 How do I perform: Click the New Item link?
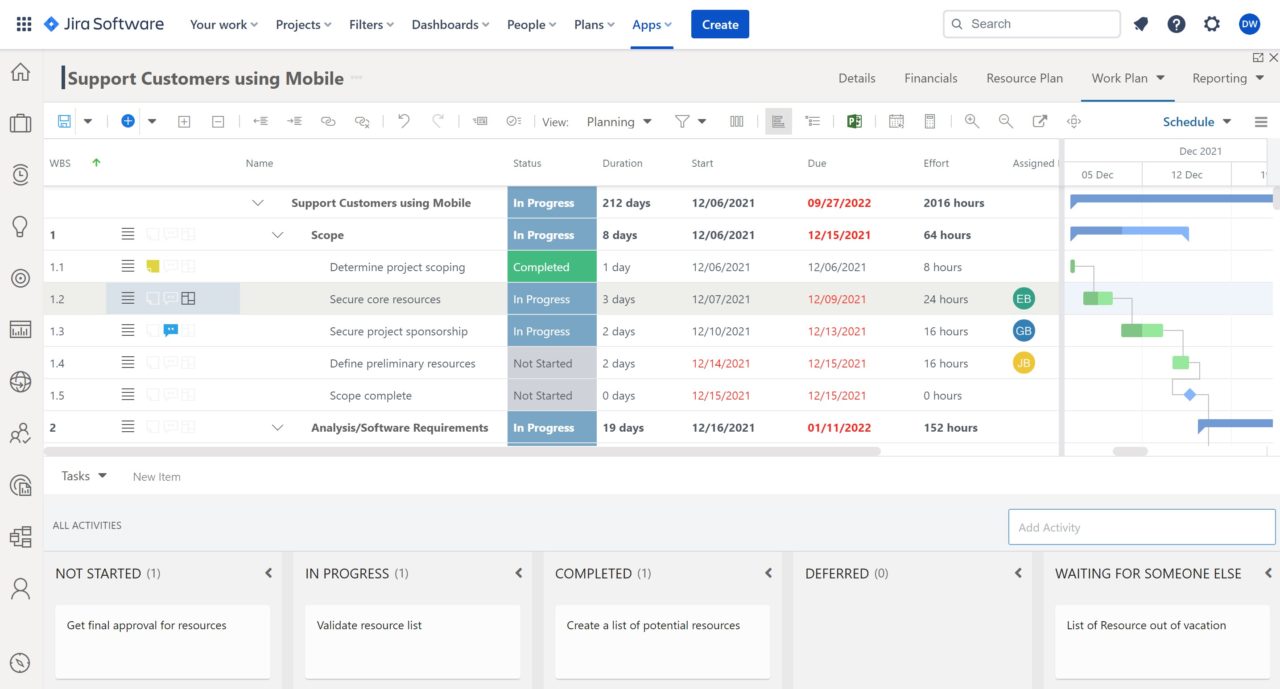156,476
